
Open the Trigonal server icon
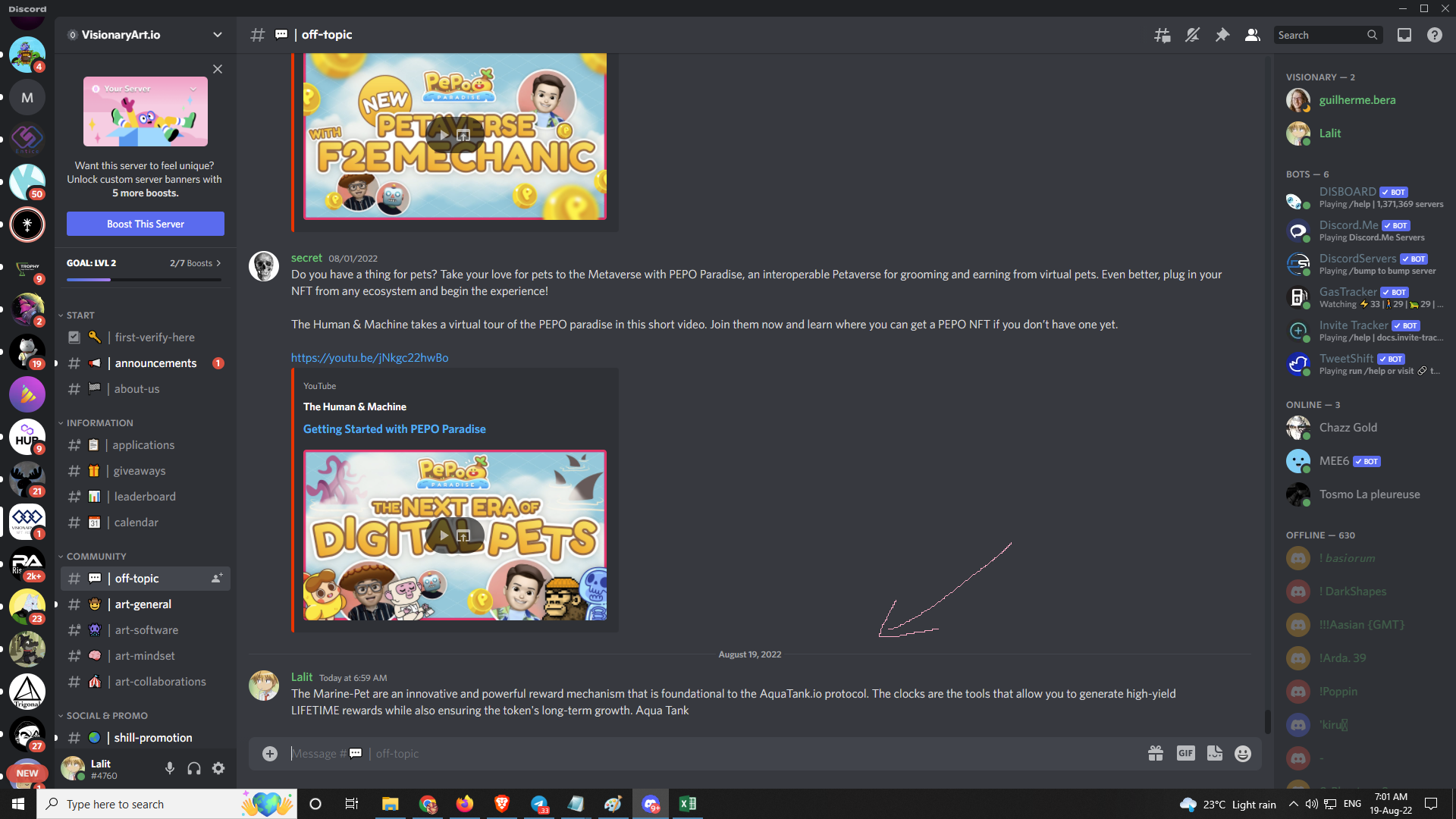(27, 692)
